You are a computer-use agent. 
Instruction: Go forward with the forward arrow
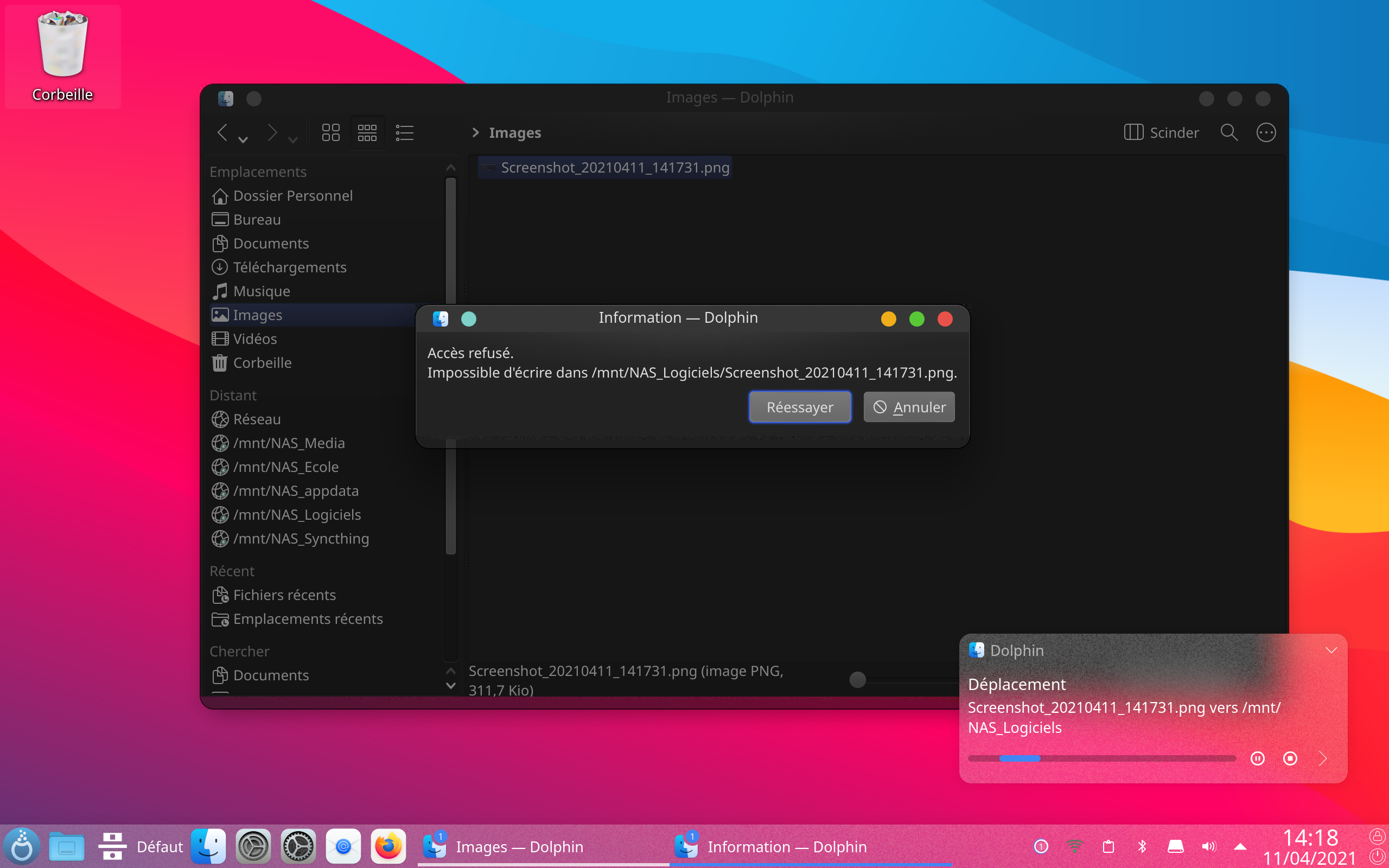pyautogui.click(x=272, y=132)
